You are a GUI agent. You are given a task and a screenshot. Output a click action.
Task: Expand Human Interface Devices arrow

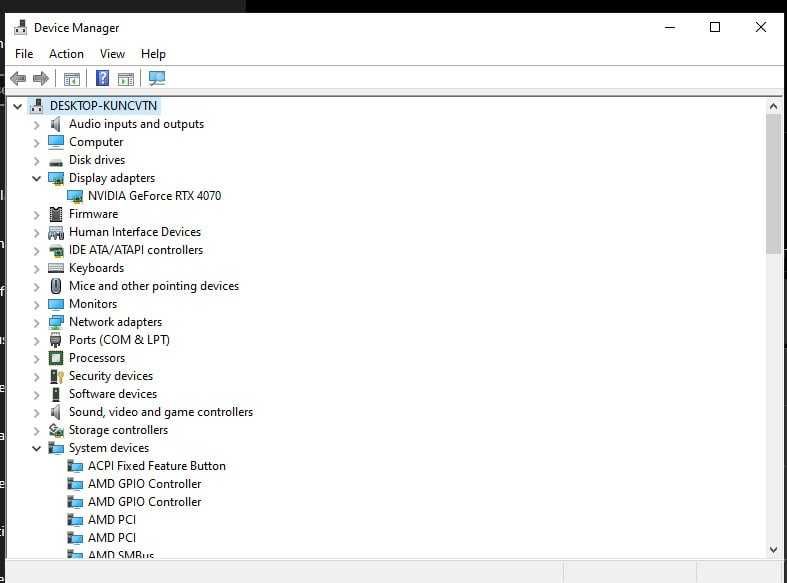point(37,233)
